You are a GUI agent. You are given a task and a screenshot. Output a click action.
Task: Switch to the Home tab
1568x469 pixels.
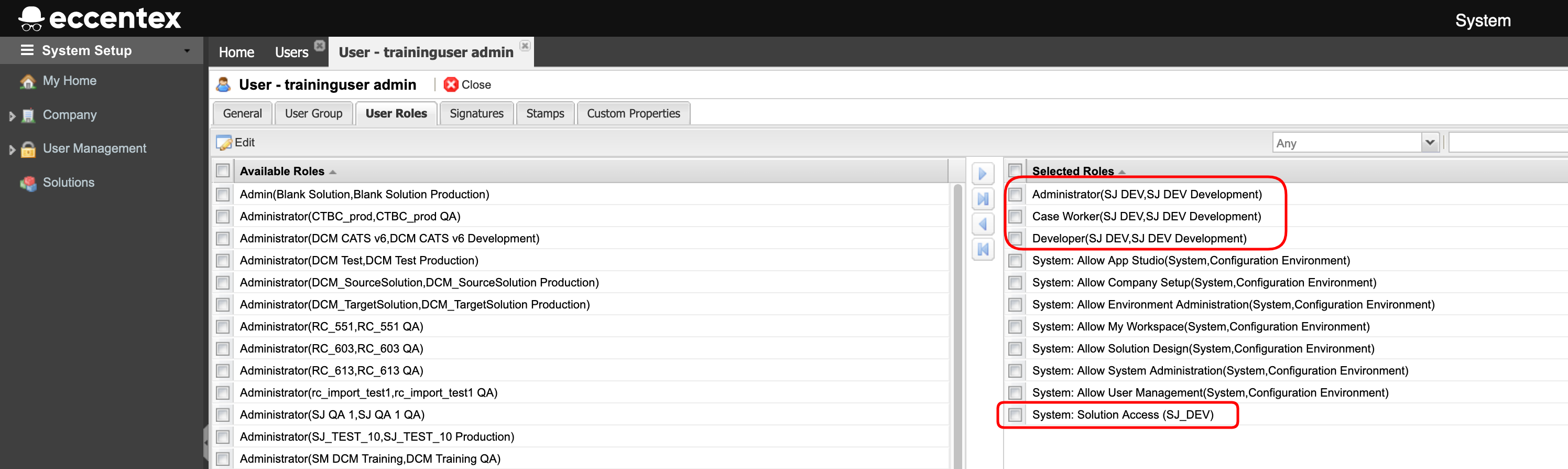click(x=236, y=52)
